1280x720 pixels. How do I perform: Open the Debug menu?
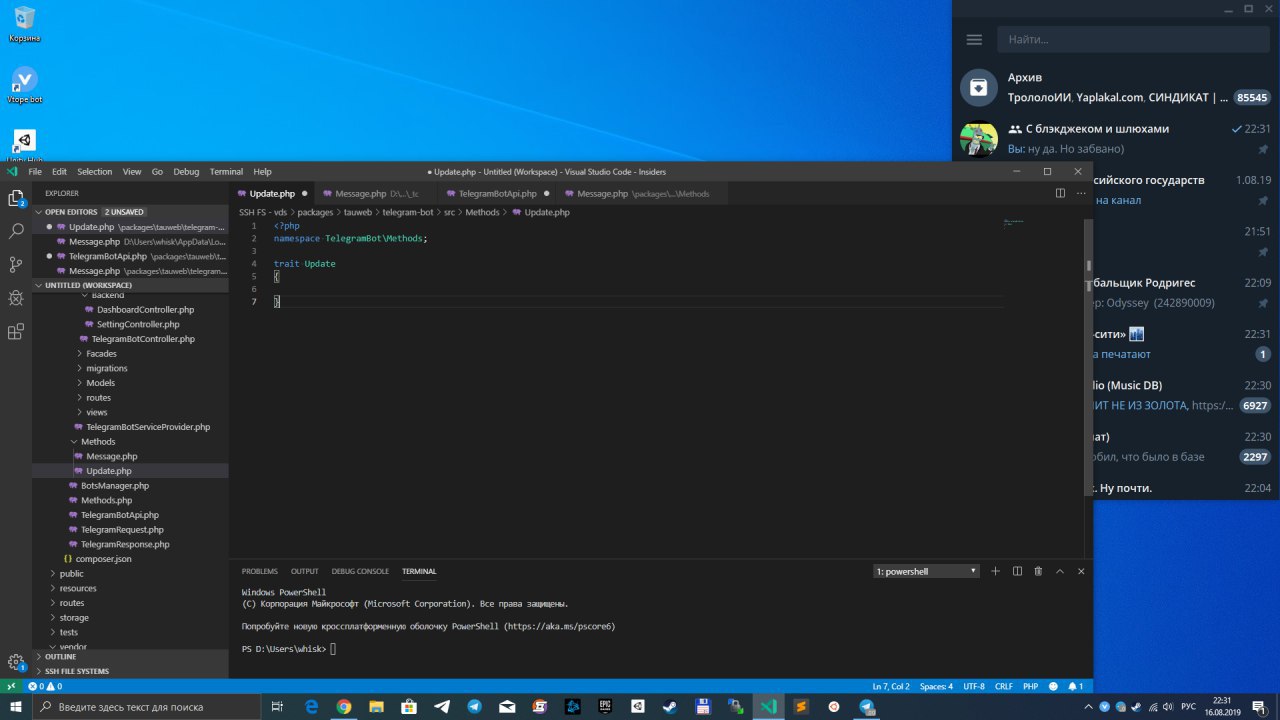186,172
